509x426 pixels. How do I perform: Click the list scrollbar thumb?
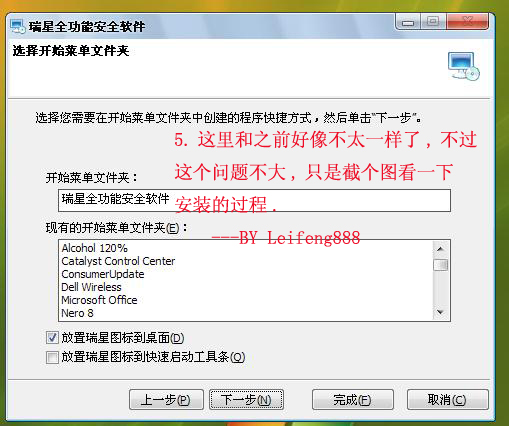point(440,265)
